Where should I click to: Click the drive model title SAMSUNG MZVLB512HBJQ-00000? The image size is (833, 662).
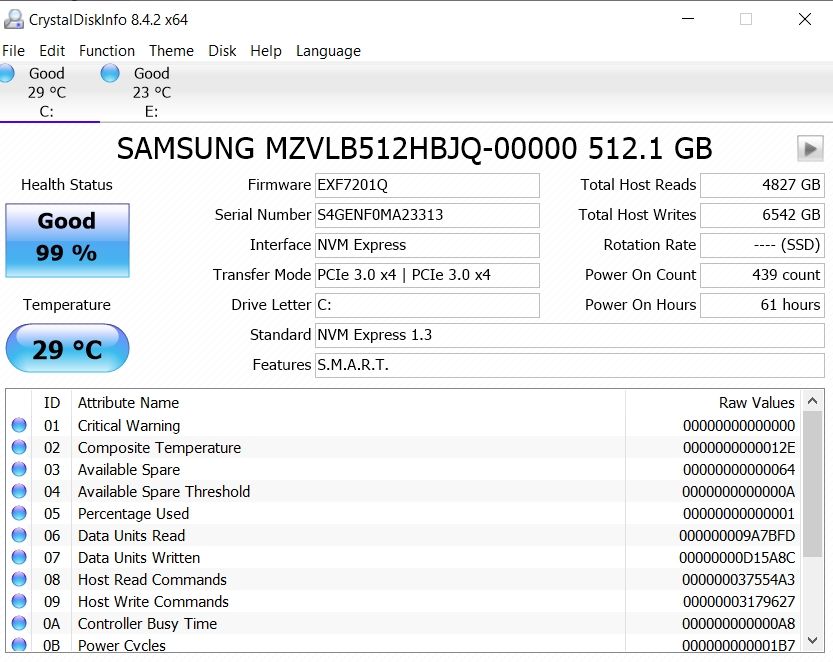coord(347,148)
